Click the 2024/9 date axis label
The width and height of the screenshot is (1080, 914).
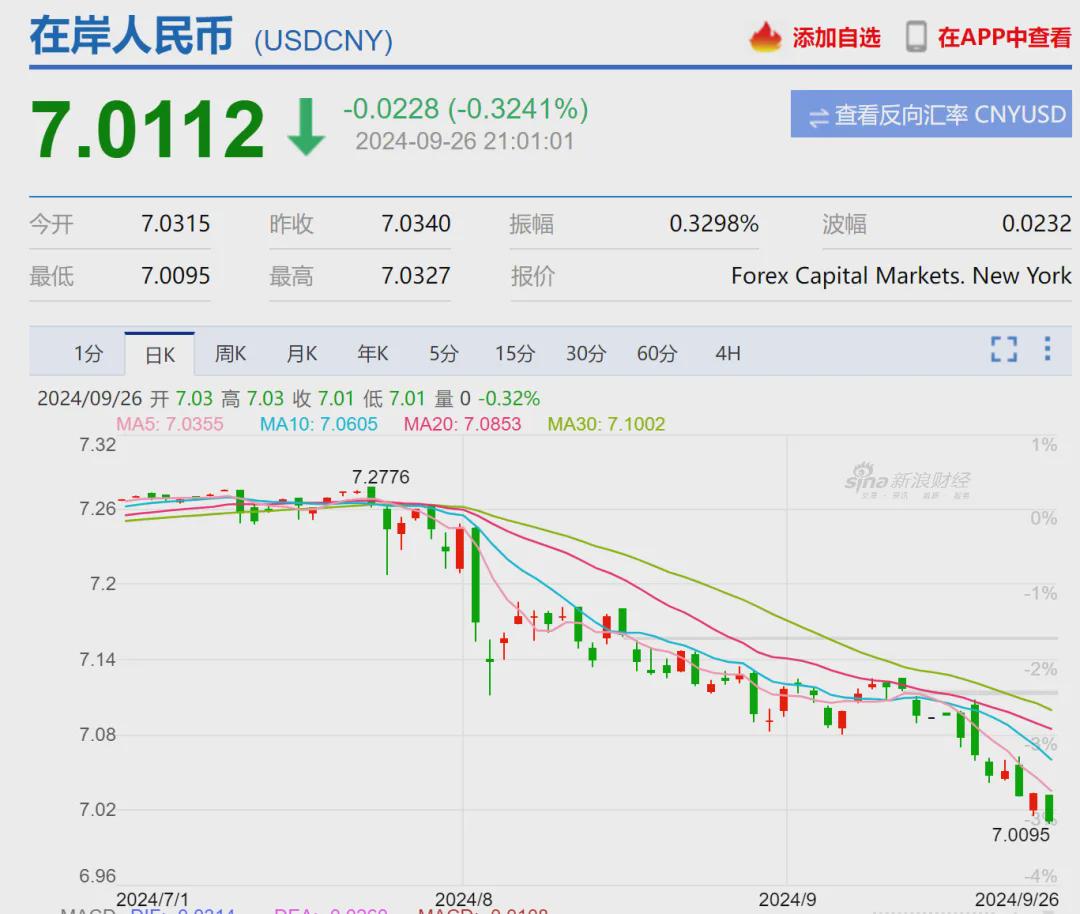tap(787, 899)
